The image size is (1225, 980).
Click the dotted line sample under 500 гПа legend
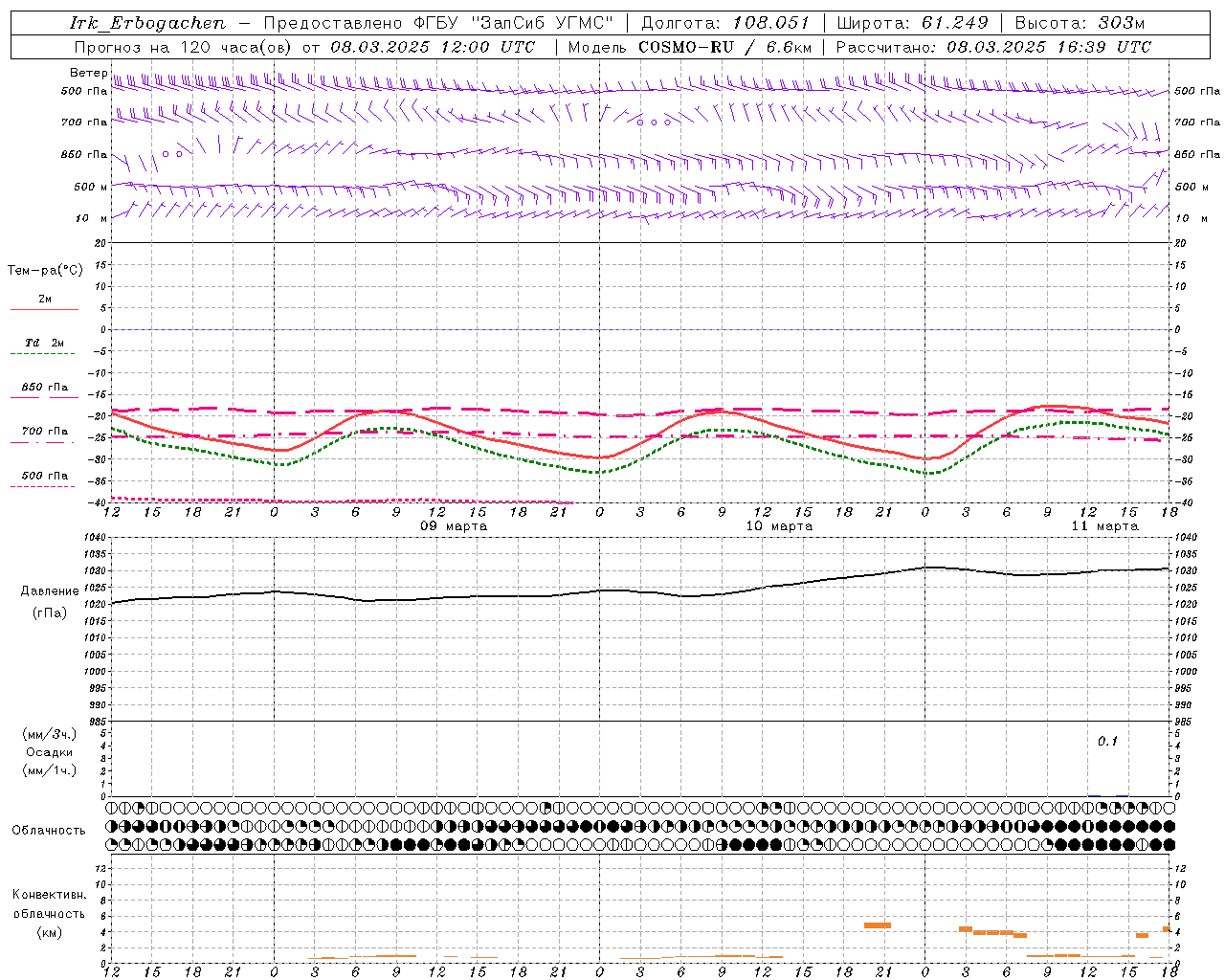coord(43,486)
